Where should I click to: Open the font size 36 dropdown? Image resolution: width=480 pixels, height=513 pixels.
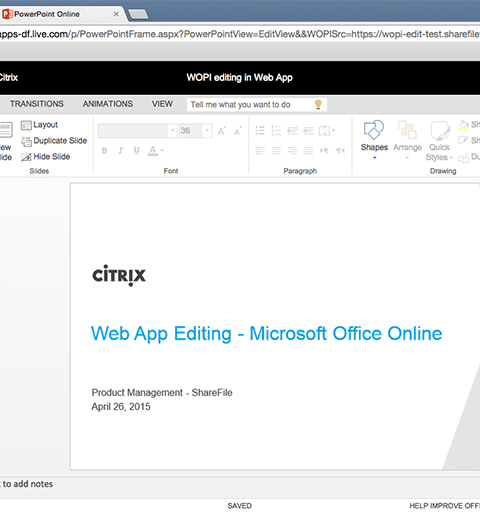coord(207,131)
